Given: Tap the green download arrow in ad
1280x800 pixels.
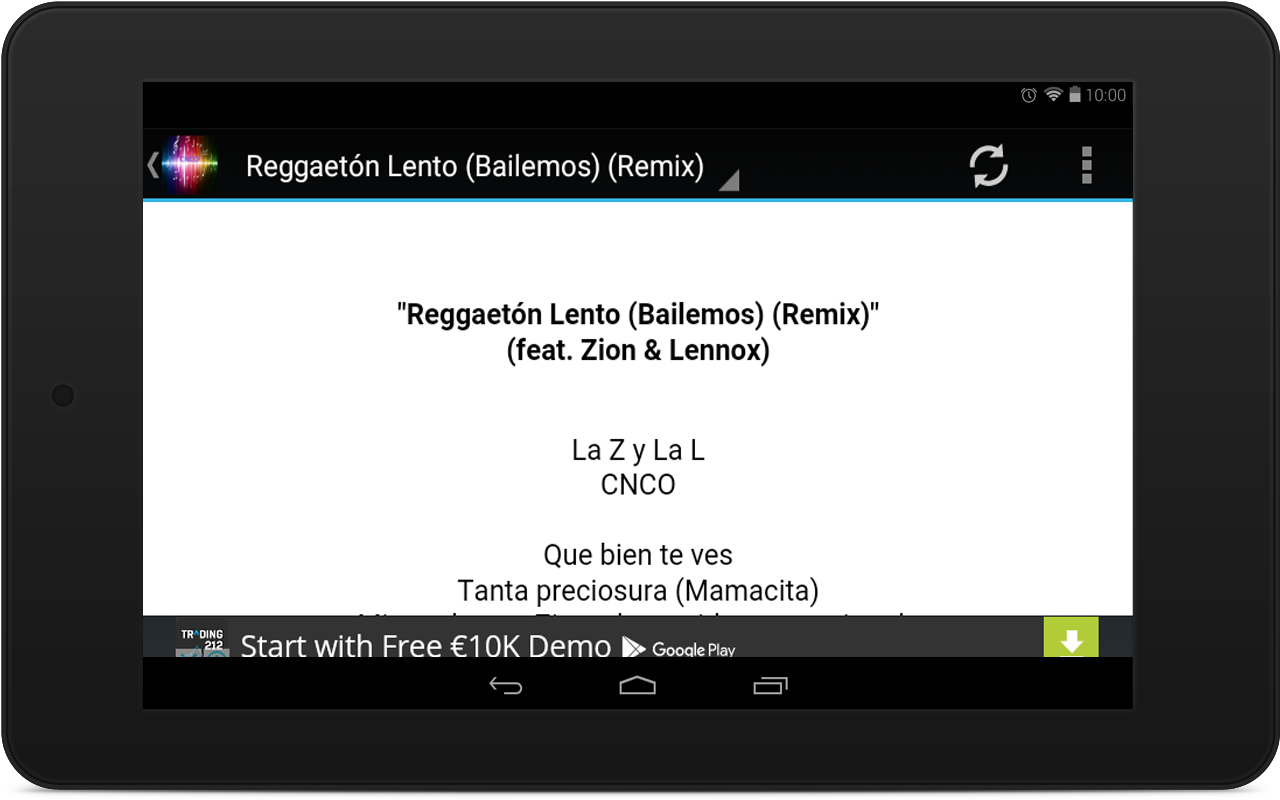Looking at the screenshot, I should coord(1071,637).
